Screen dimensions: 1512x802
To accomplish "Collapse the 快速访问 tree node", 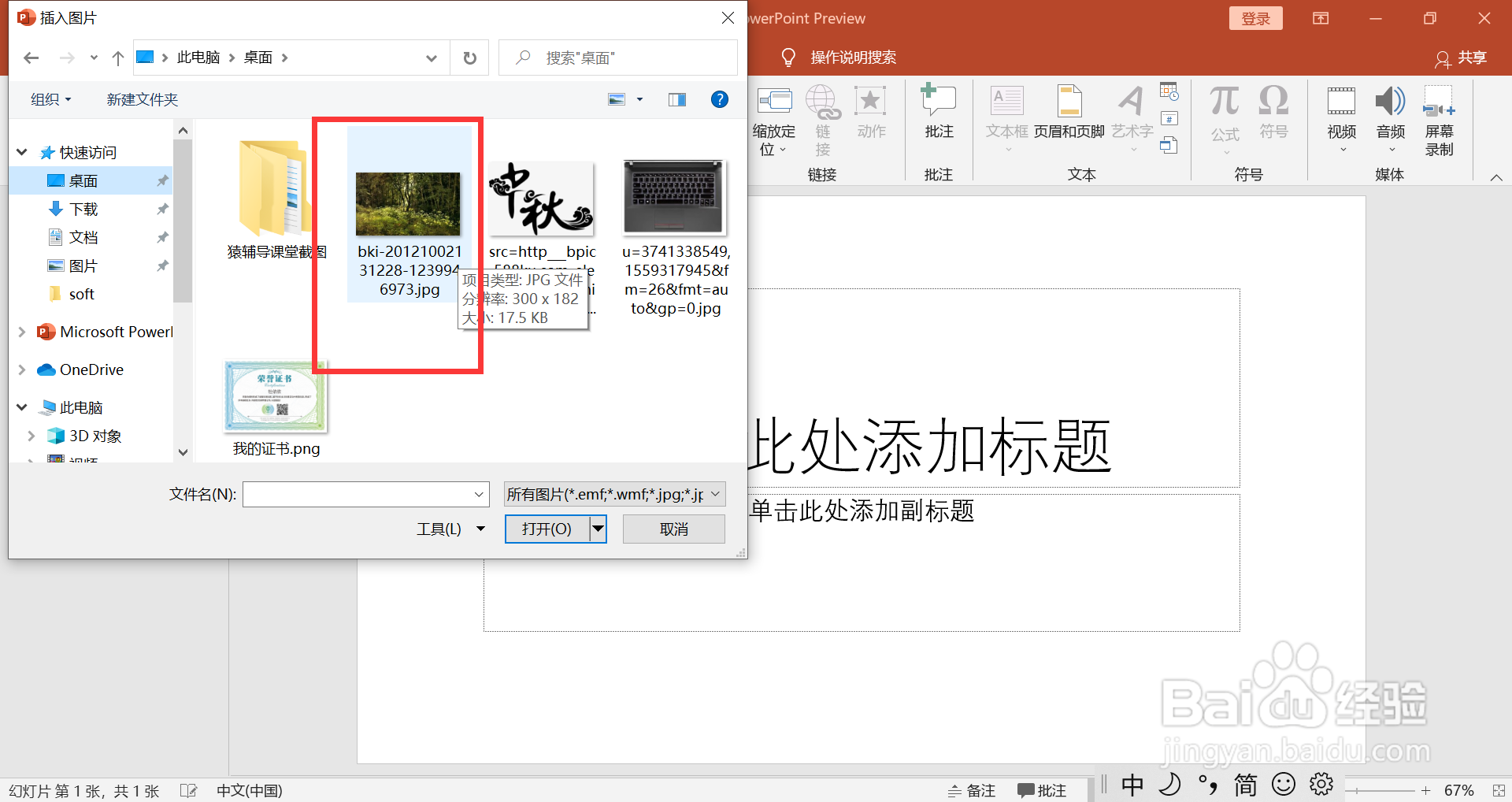I will tap(22, 152).
